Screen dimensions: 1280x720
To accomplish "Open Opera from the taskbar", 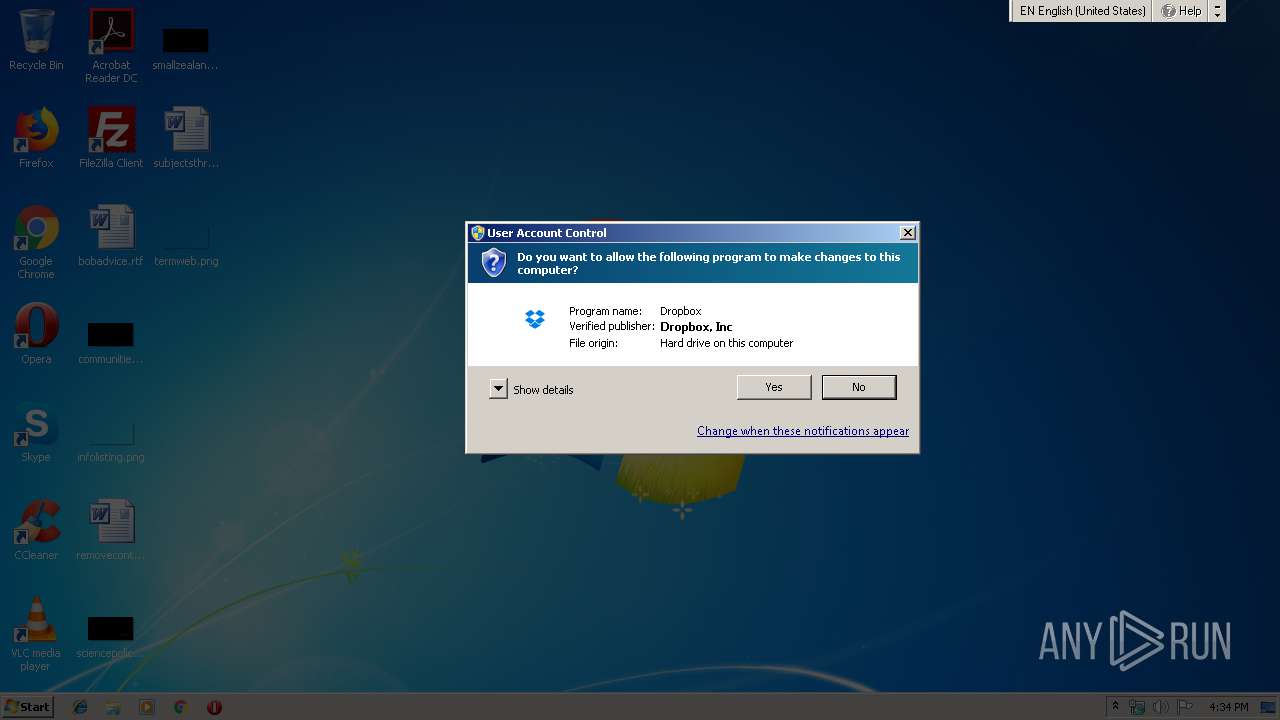I will tap(214, 707).
